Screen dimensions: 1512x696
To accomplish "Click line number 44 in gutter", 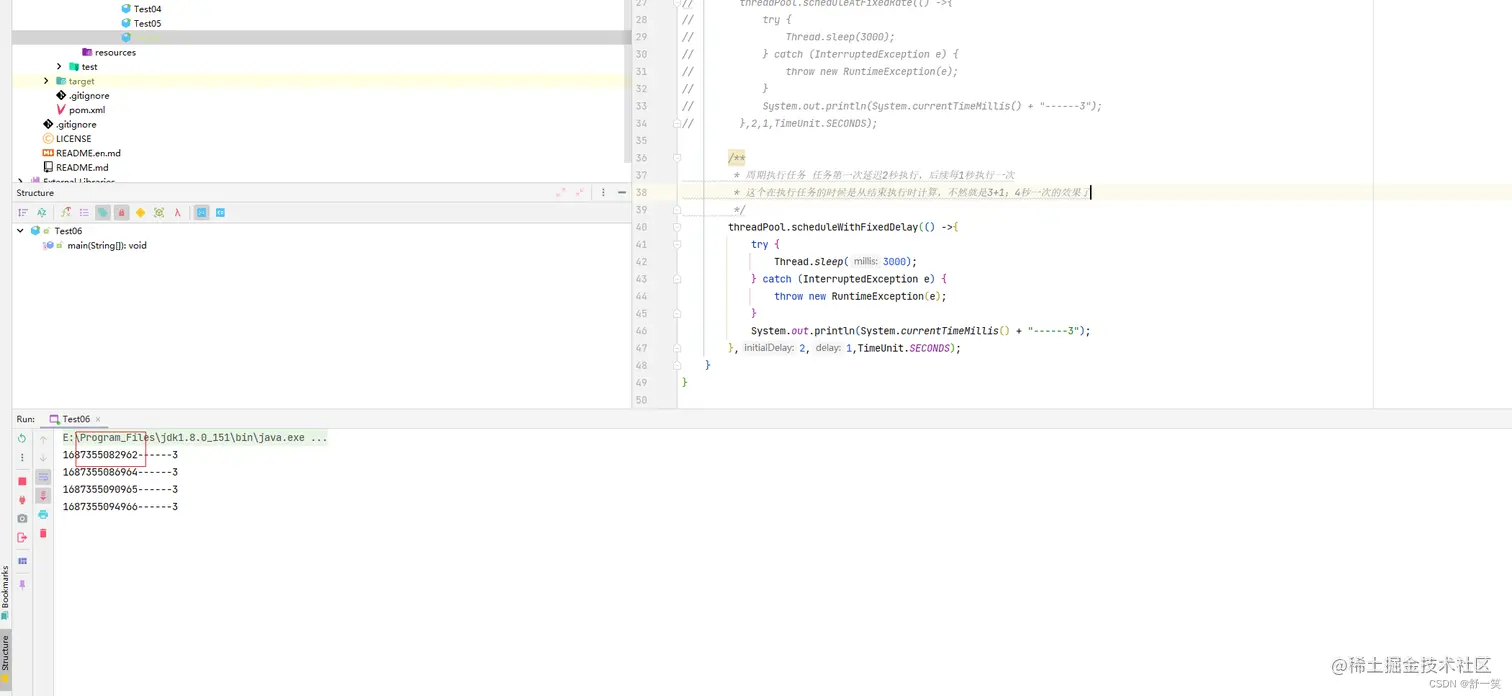I will (x=641, y=296).
